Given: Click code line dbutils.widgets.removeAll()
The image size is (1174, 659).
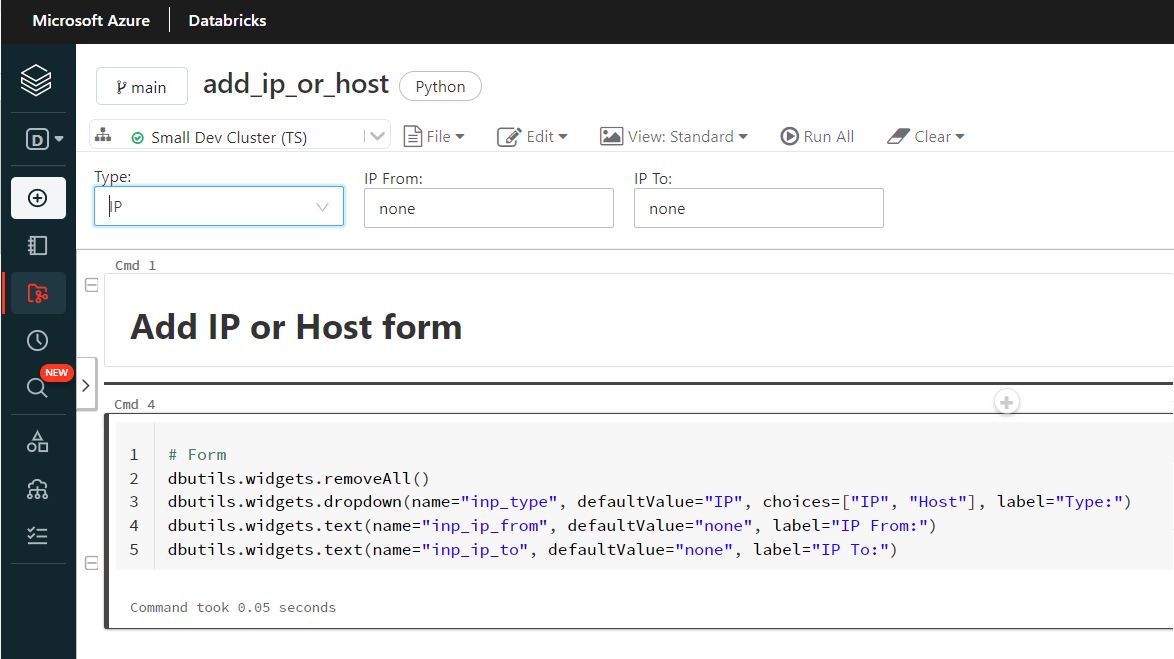Looking at the screenshot, I should [298, 479].
